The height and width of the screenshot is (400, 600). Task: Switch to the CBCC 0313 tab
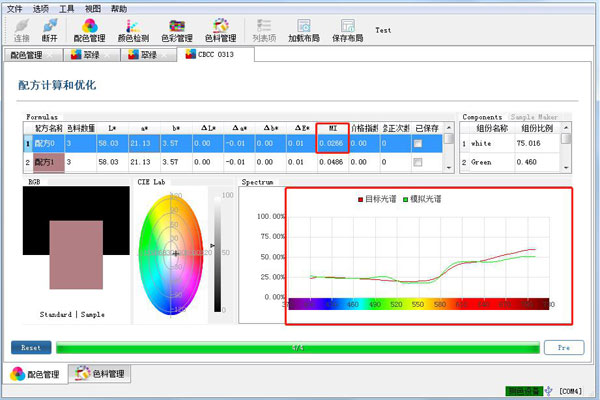pos(212,55)
